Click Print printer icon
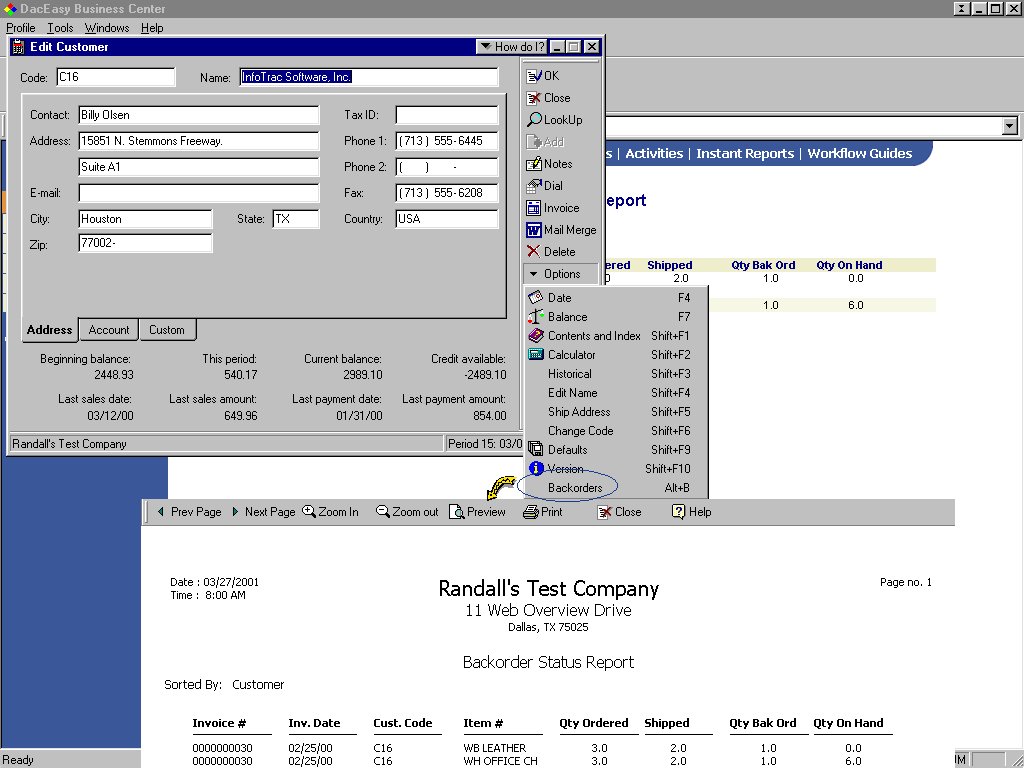The height and width of the screenshot is (768, 1024). coord(530,512)
